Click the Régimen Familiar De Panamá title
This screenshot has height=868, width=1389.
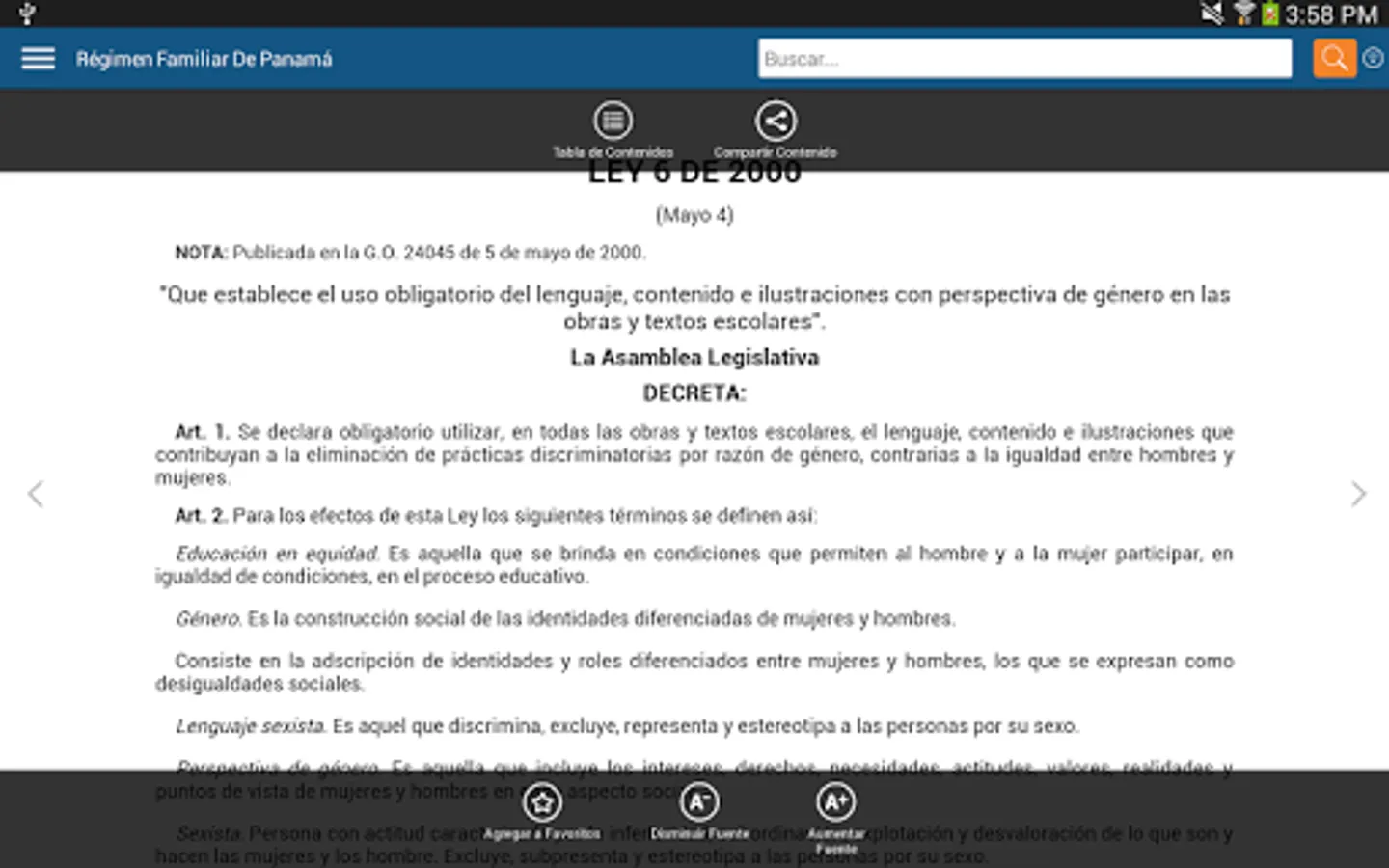tap(204, 59)
